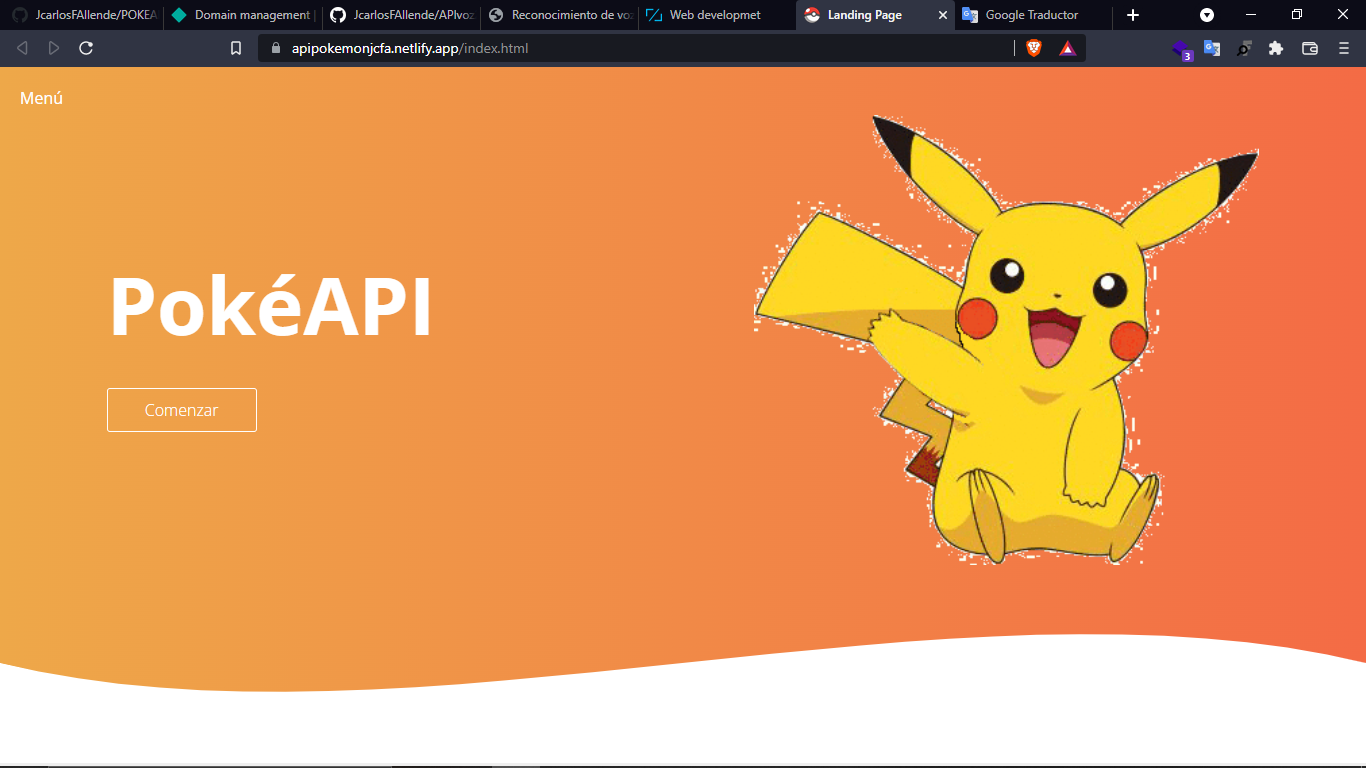Screen dimensions: 1366x768
Task: Open the magnifier search extension
Action: (1244, 48)
